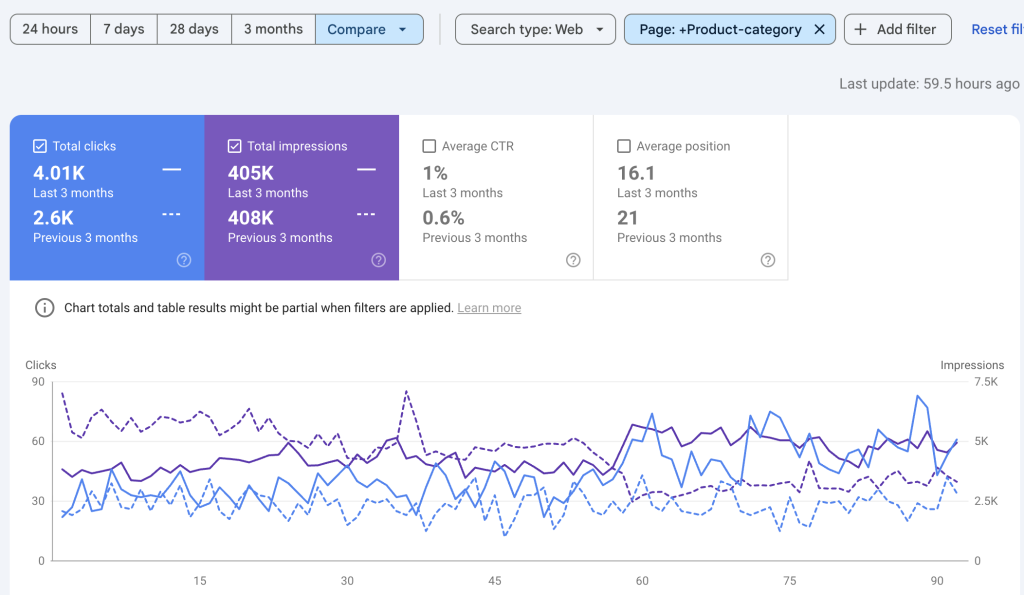Click the 408K previous impressions value
The width and height of the screenshot is (1024, 595).
[x=251, y=217]
